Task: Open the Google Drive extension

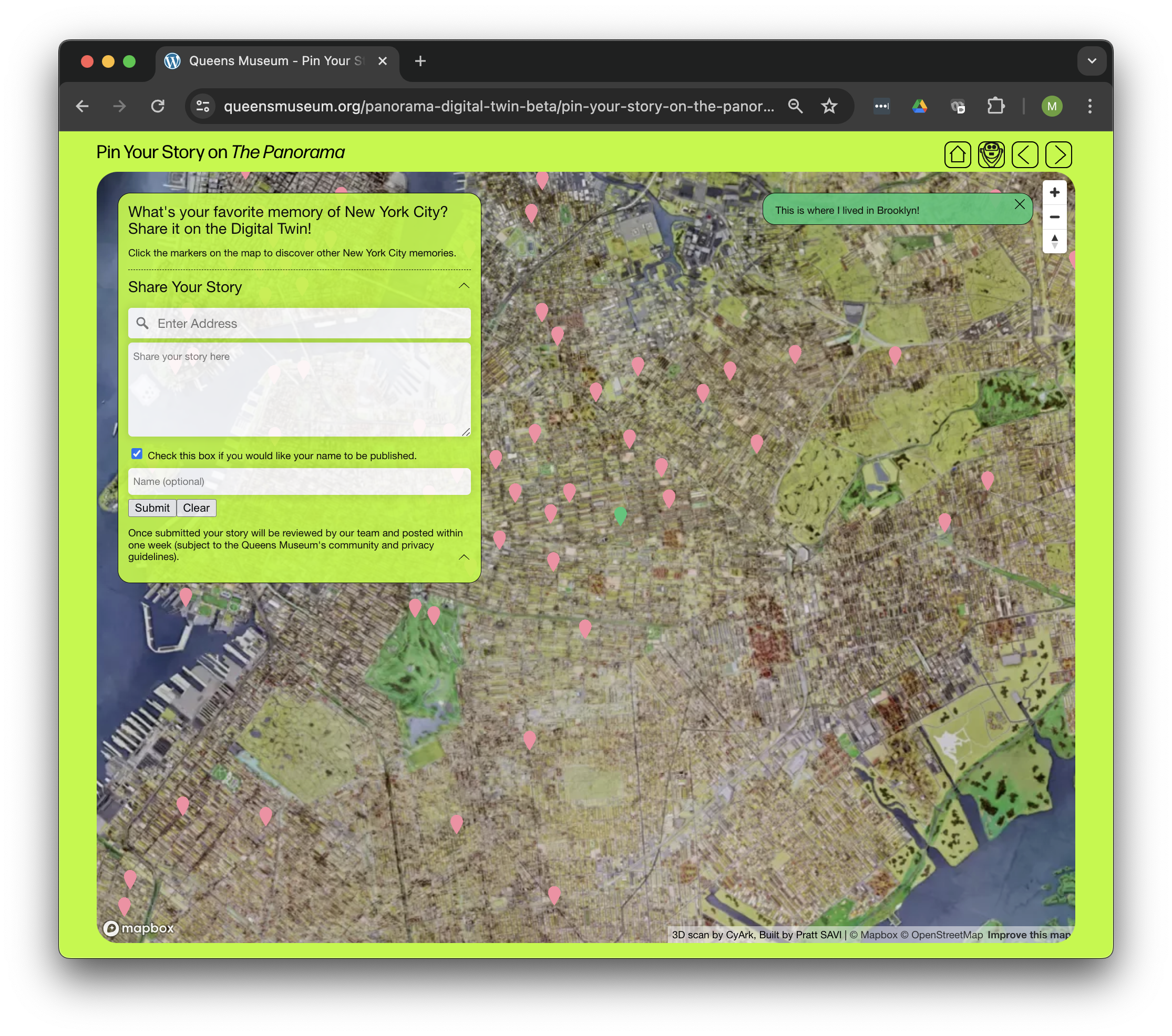Action: 920,106
